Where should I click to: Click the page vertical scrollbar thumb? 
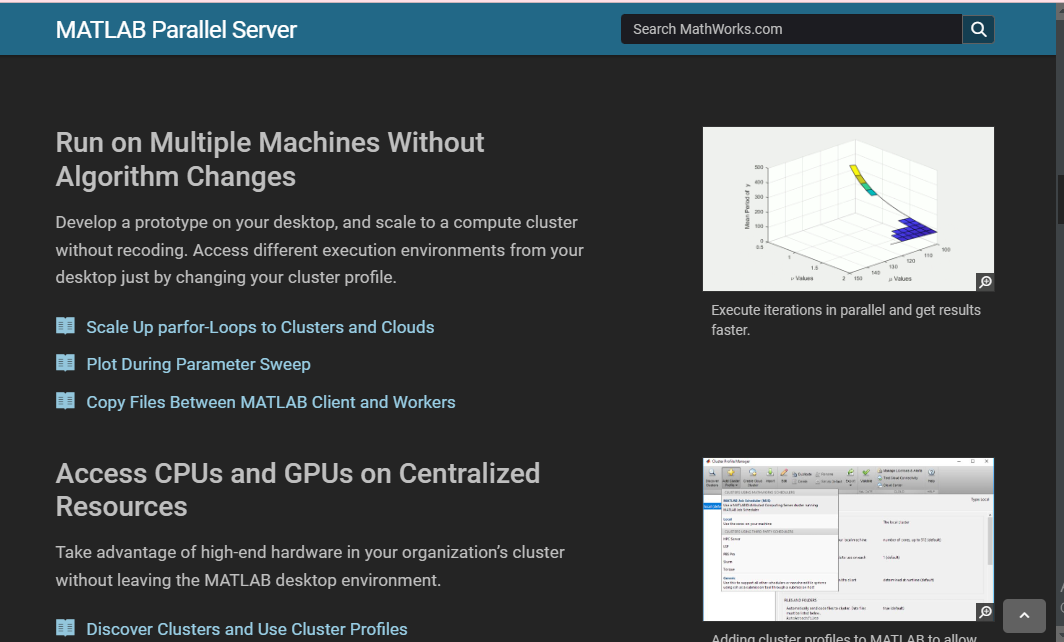point(1060,200)
